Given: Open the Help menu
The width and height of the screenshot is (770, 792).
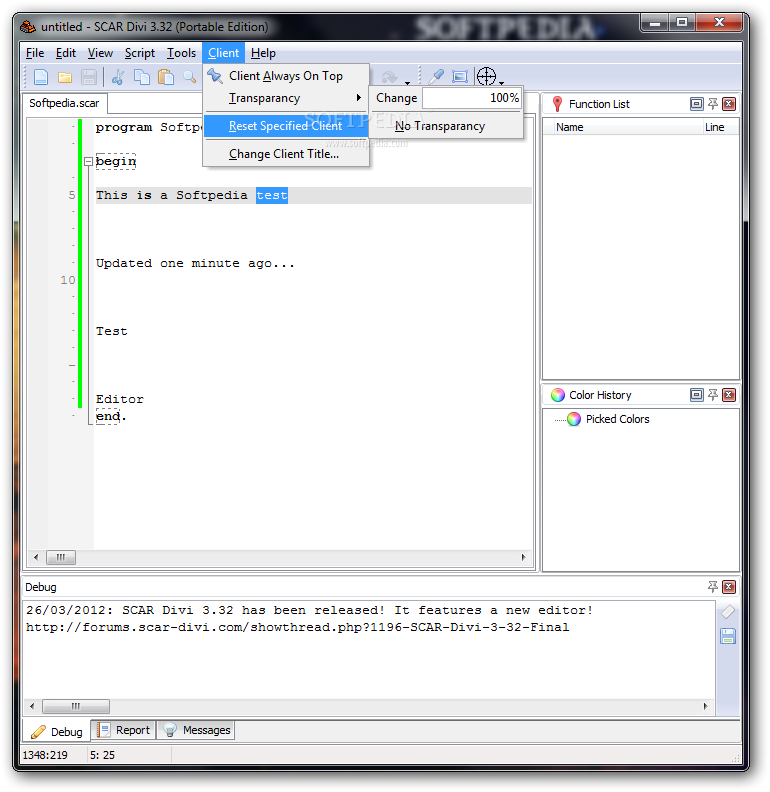Looking at the screenshot, I should [263, 53].
